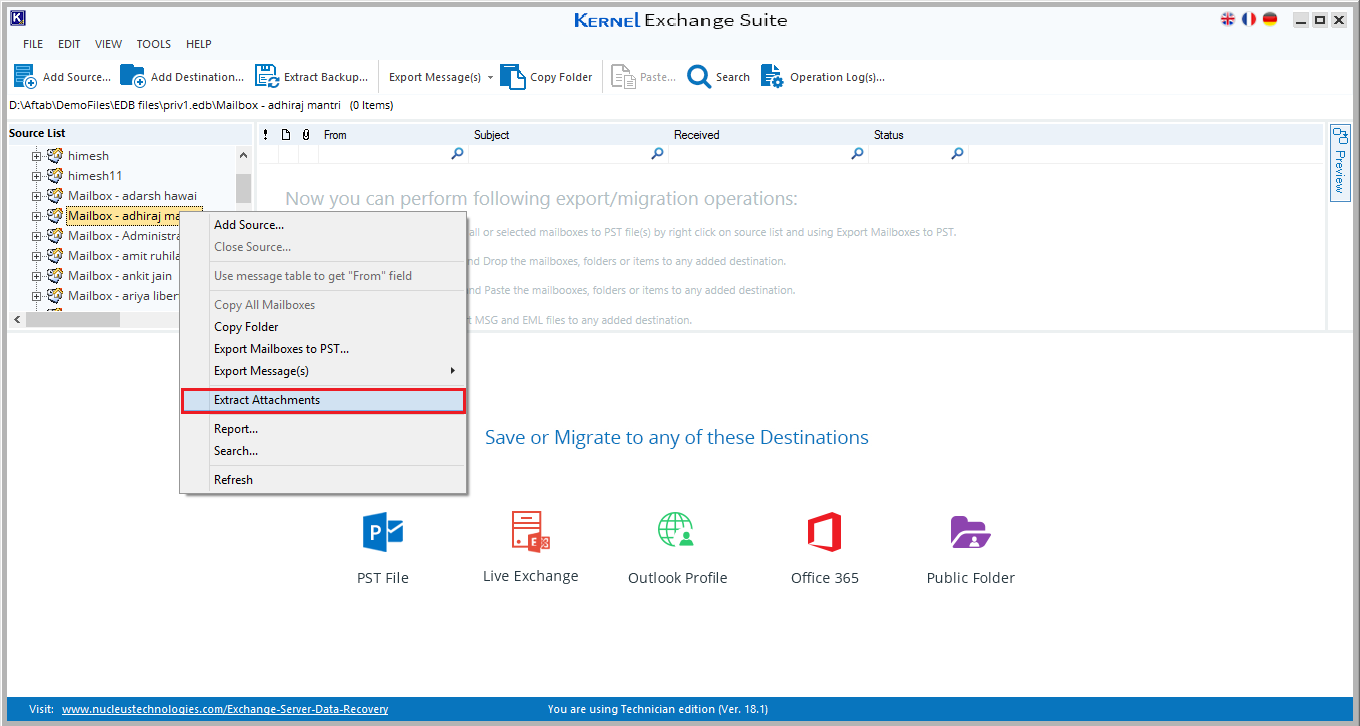This screenshot has width=1360, height=726.
Task: Select Search... in context menu
Action: 323,451
